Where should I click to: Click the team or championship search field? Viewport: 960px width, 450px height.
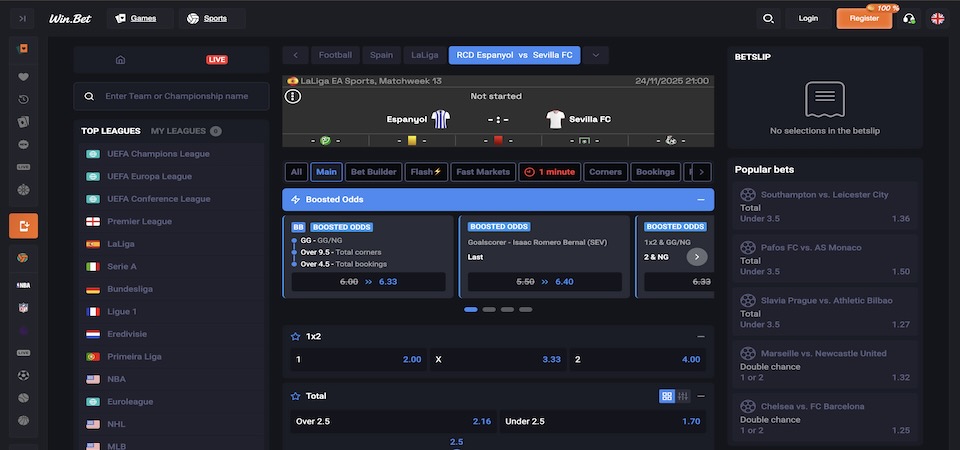[x=171, y=96]
